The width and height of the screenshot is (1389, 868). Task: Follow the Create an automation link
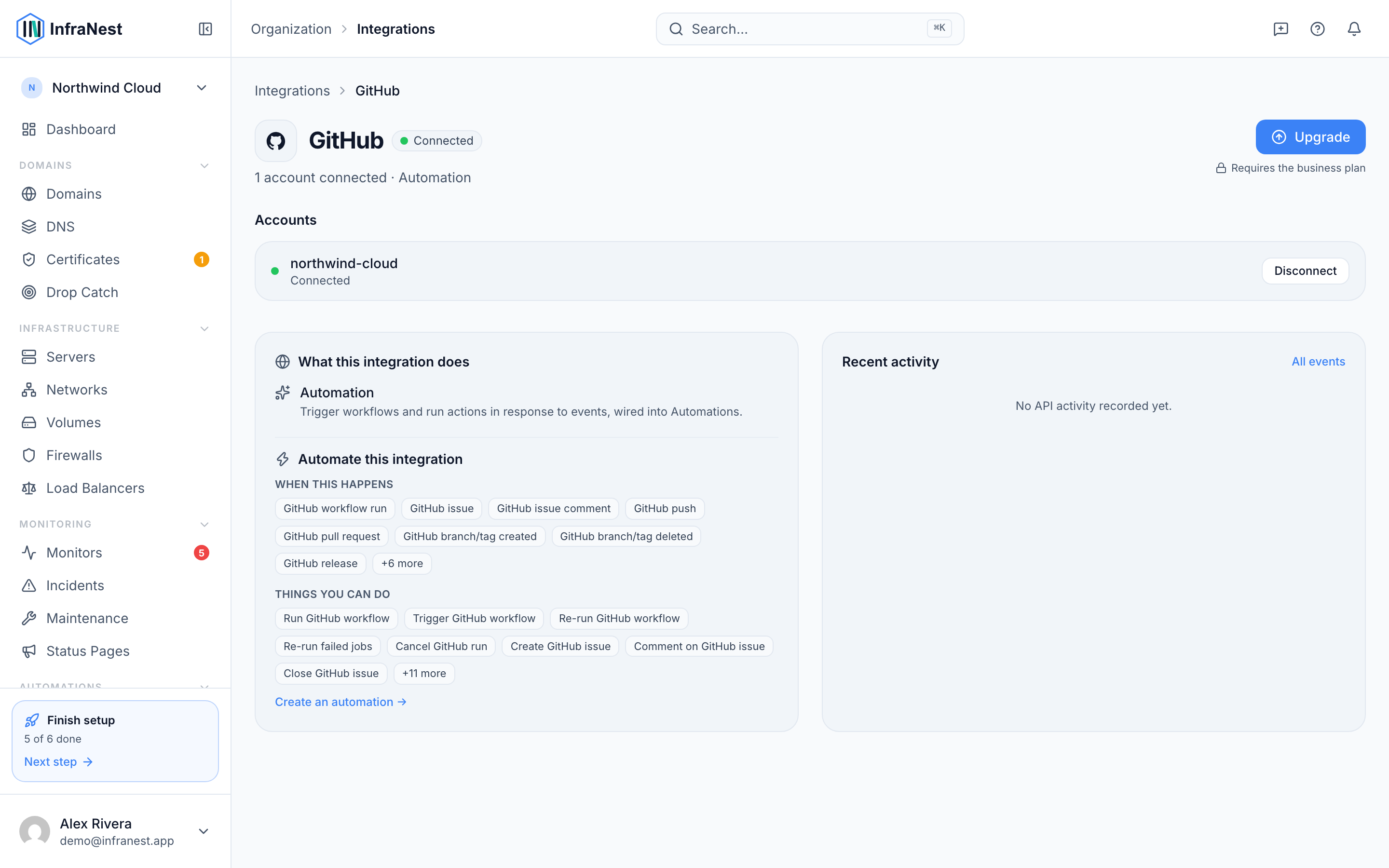pos(341,702)
